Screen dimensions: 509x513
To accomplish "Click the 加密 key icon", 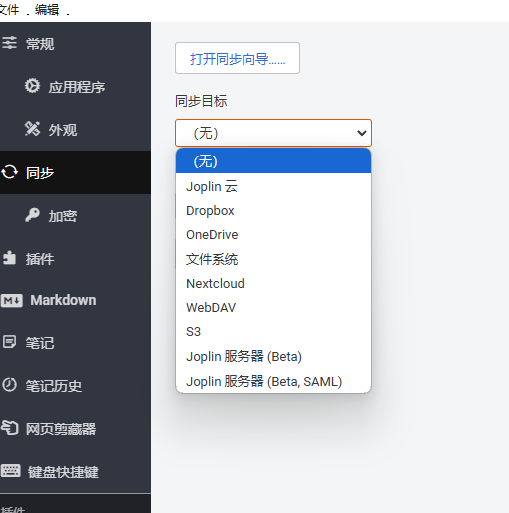I will point(32,215).
